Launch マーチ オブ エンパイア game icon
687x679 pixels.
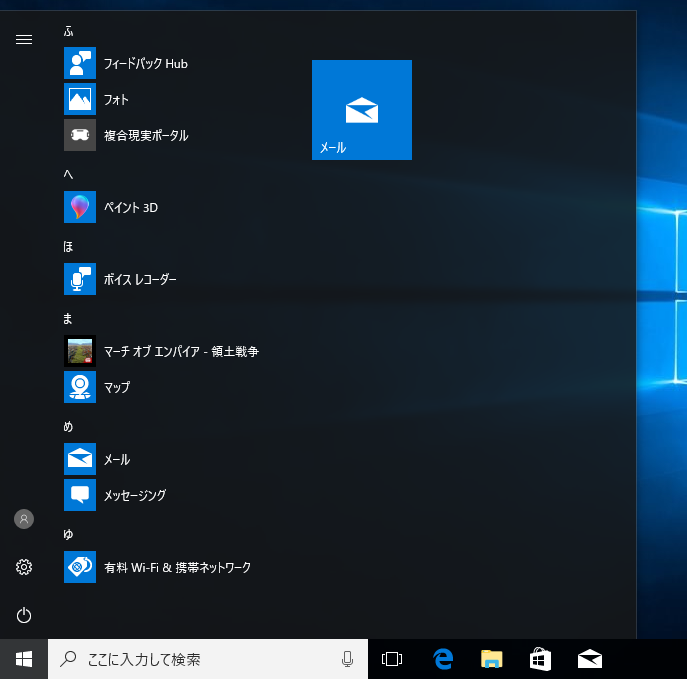(x=80, y=351)
